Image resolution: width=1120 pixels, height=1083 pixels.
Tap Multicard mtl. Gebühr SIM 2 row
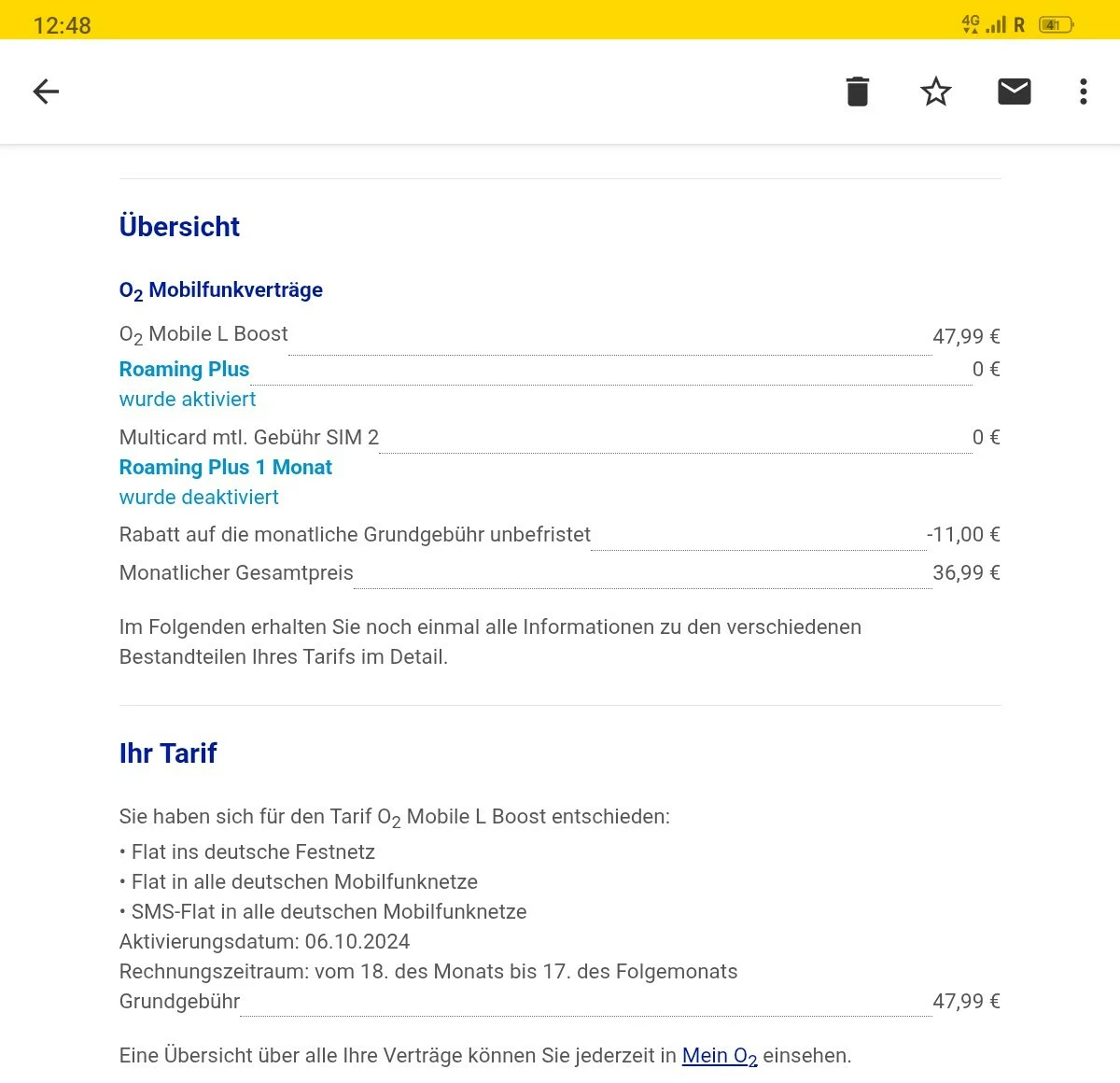point(559,437)
